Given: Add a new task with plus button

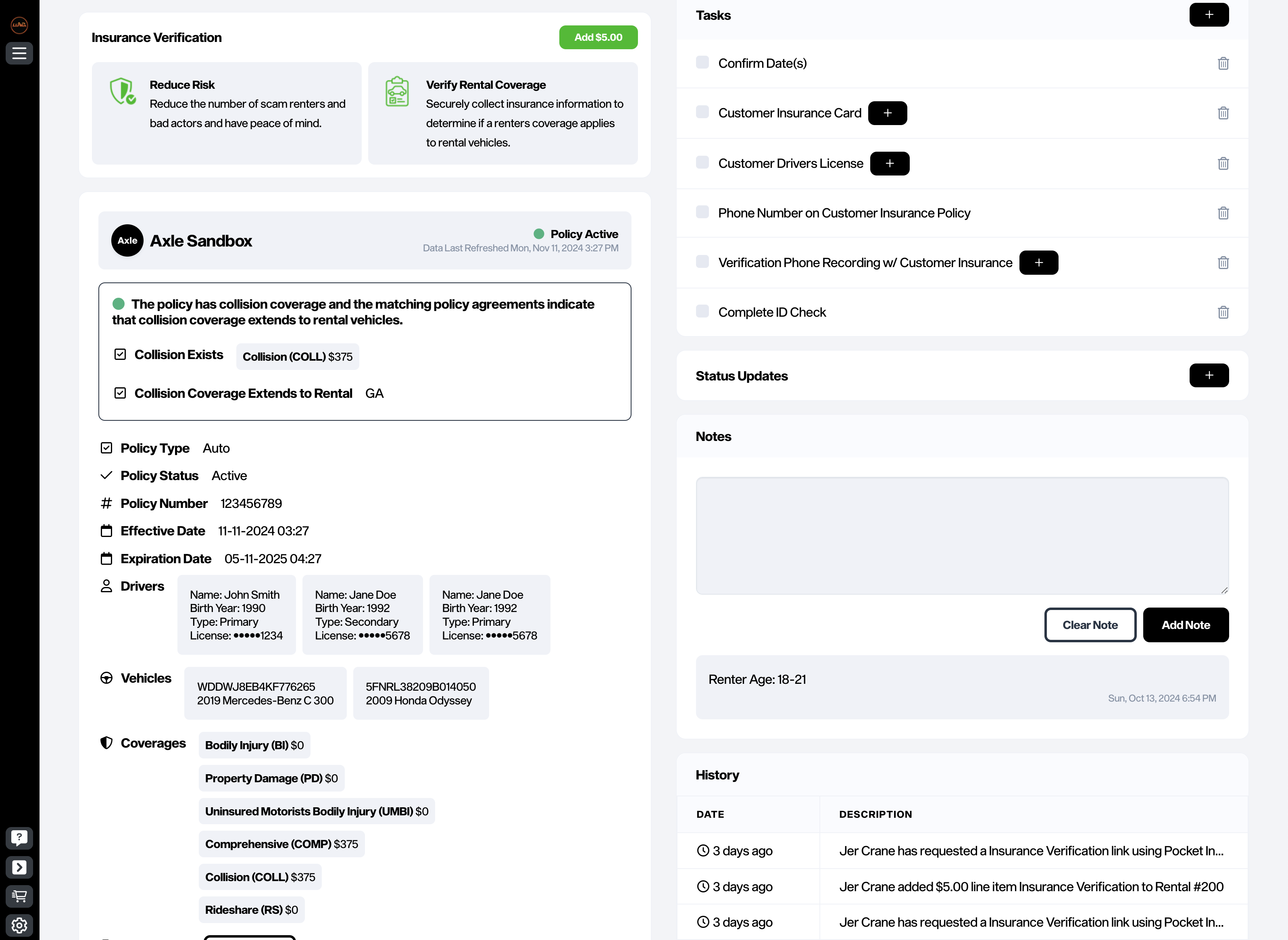Looking at the screenshot, I should tap(1209, 15).
